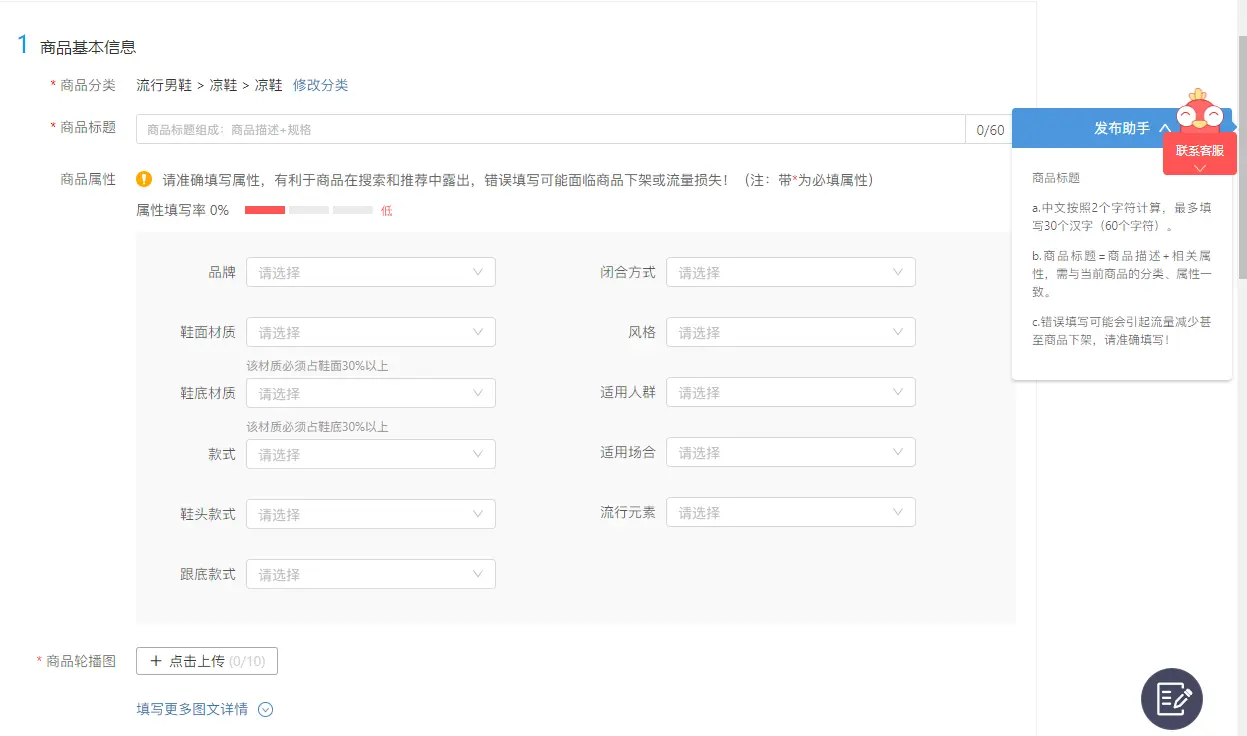This screenshot has height=736, width=1247.
Task: Click the red 属性填写率 progress bar
Action: [x=265, y=210]
